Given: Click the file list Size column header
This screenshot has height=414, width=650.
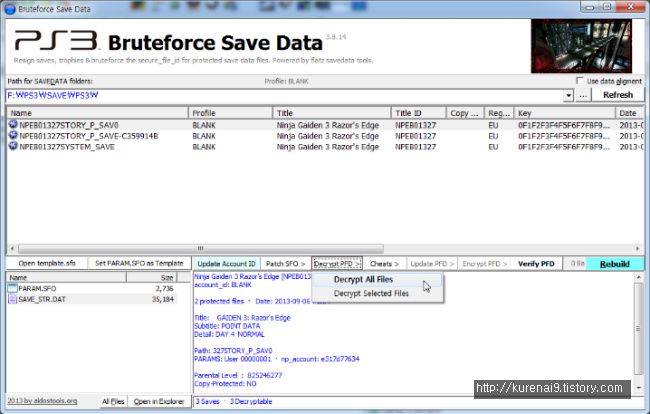Looking at the screenshot, I should pos(152,277).
